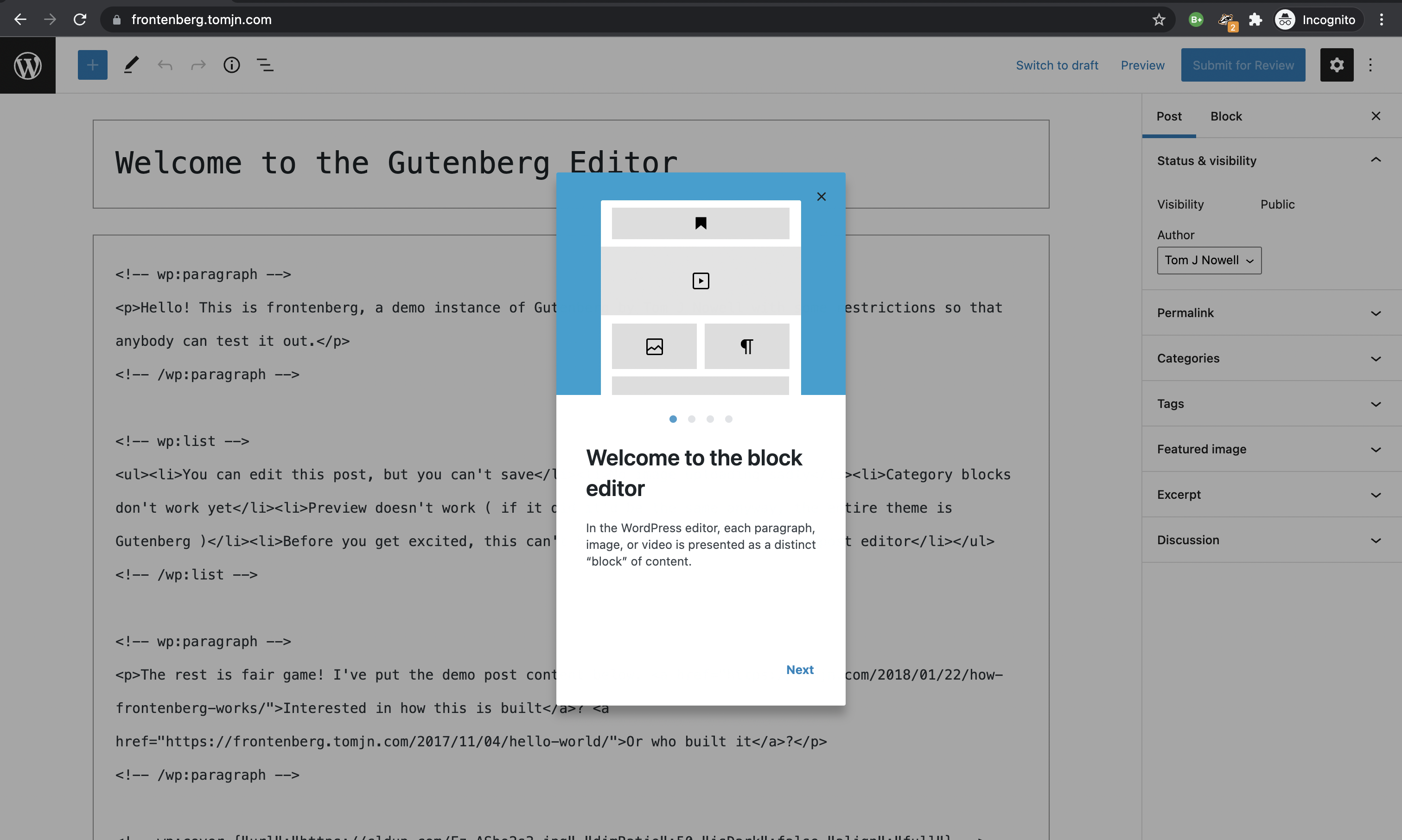Viewport: 1402px width, 840px height.
Task: Reload the browser page
Action: [x=80, y=19]
